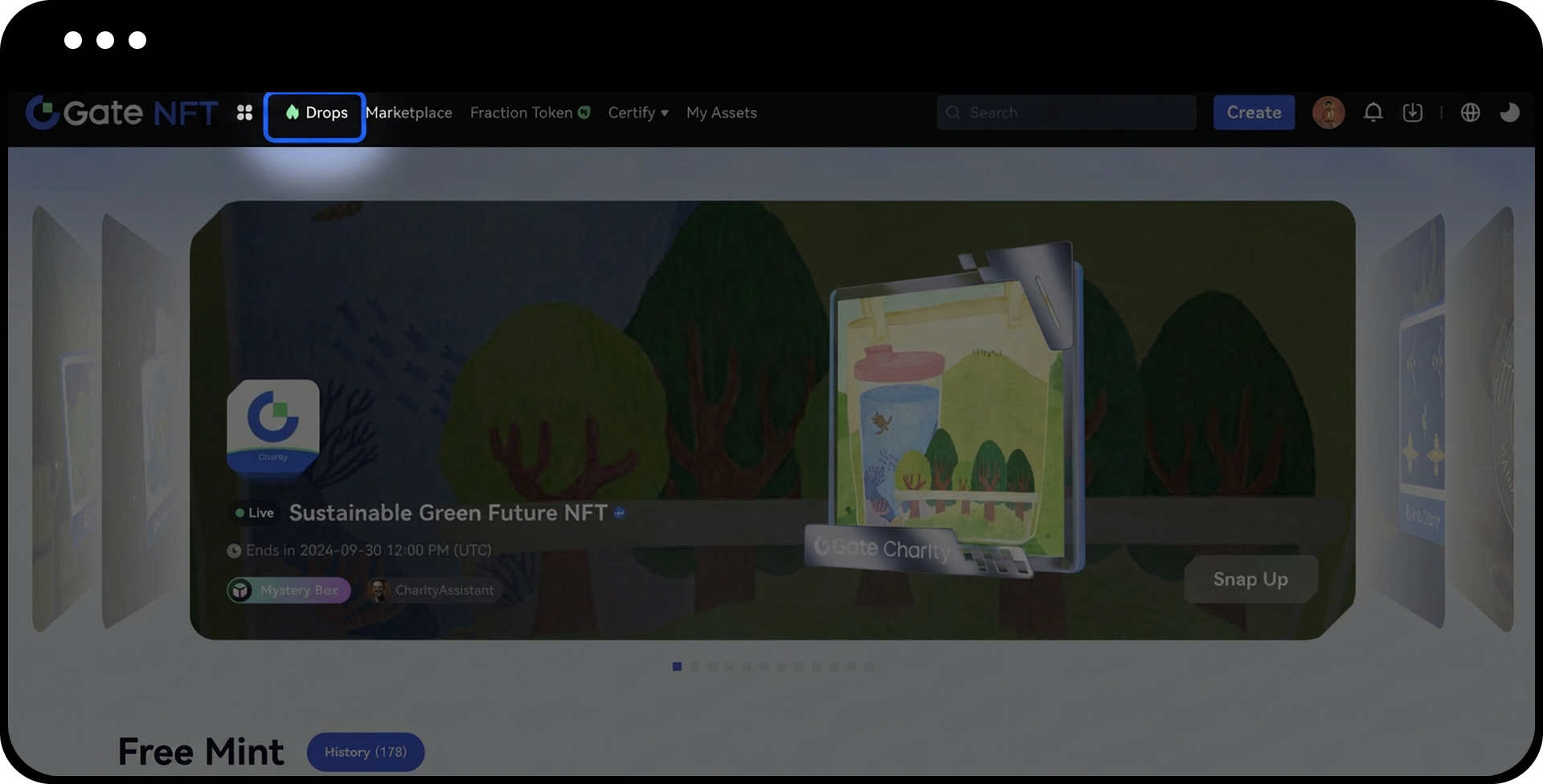Expand the Certify dropdown

pos(638,113)
